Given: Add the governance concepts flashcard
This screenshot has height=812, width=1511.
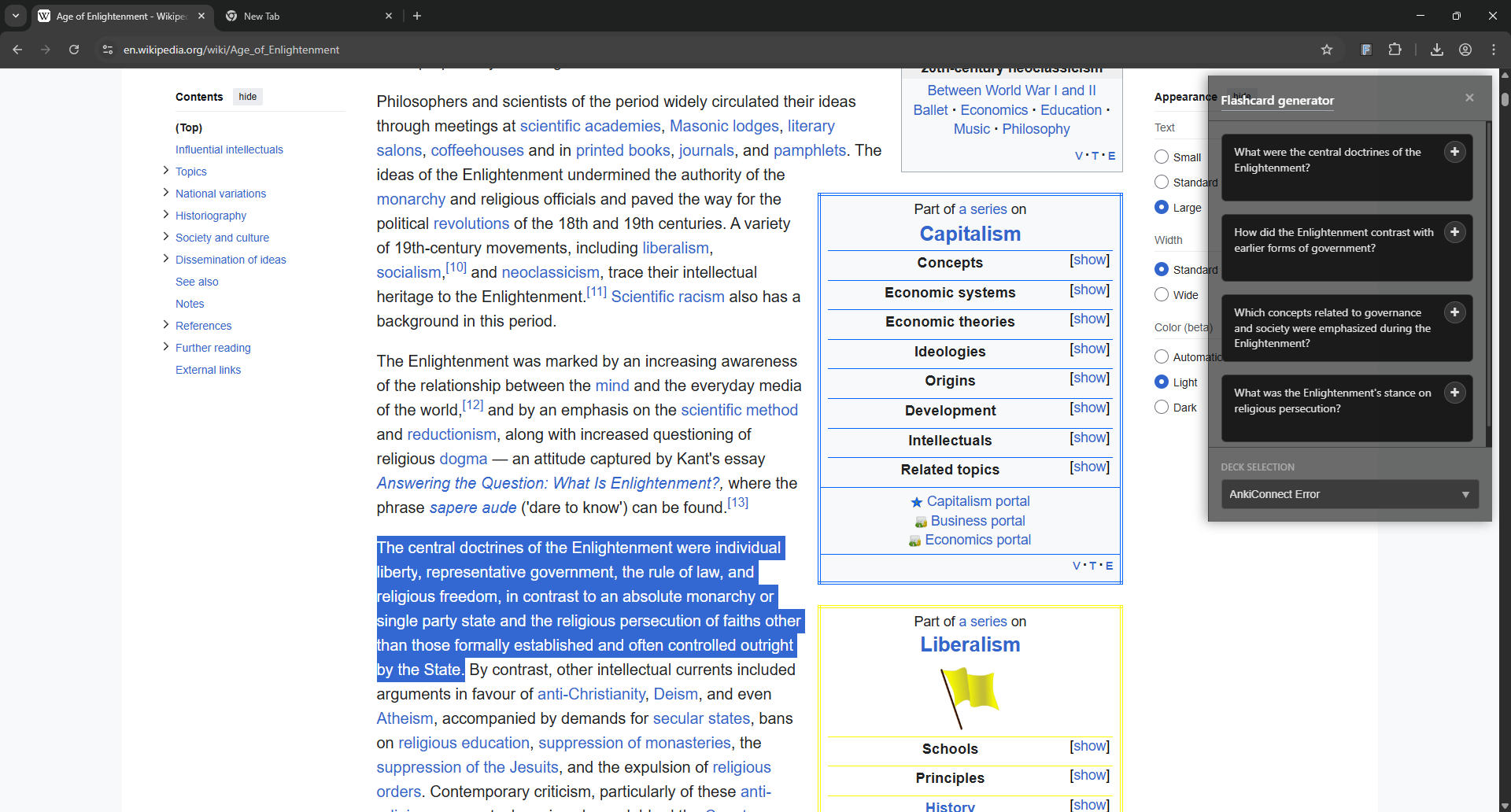Looking at the screenshot, I should [x=1454, y=312].
